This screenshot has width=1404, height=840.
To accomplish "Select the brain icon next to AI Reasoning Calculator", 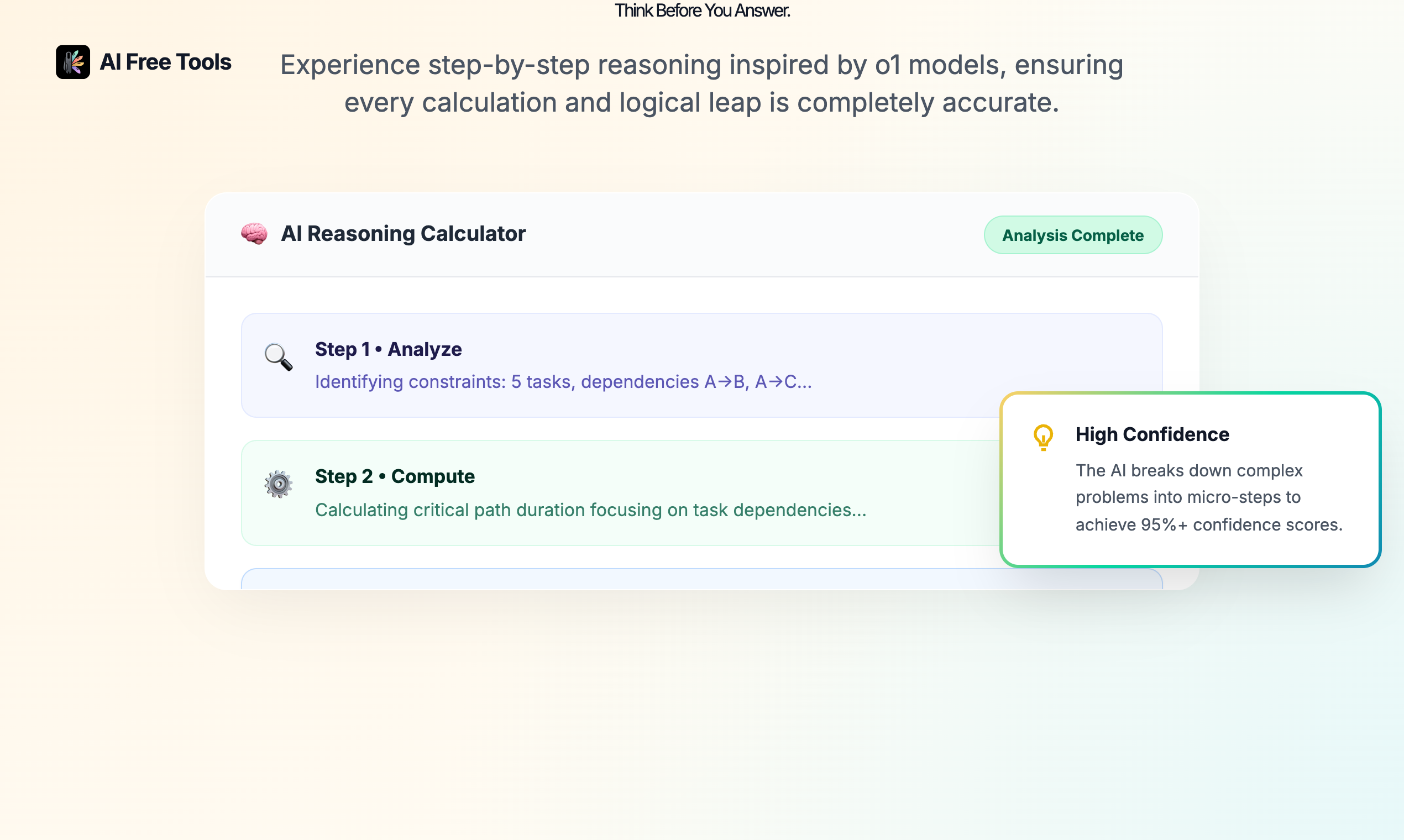I will (x=254, y=234).
